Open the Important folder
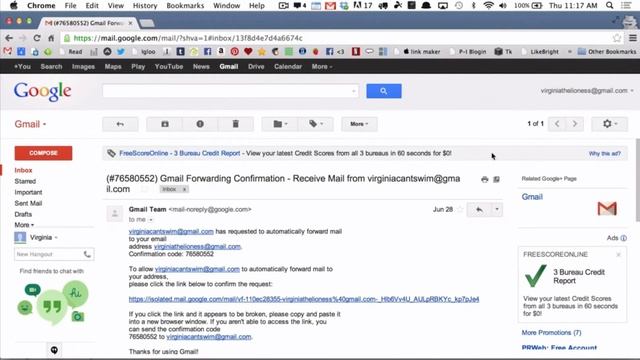 coord(28,192)
